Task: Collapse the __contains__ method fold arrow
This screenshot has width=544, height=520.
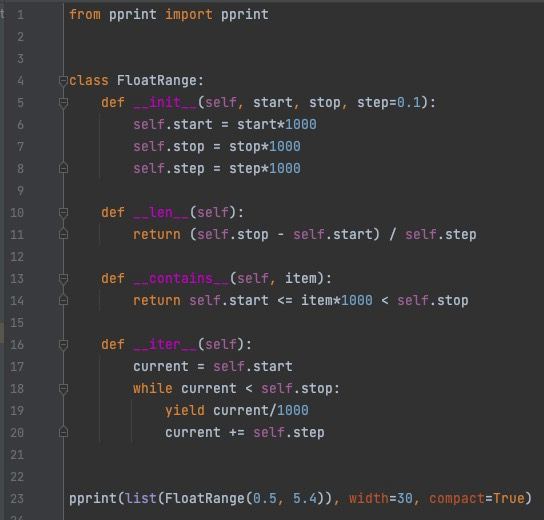Action: point(63,279)
